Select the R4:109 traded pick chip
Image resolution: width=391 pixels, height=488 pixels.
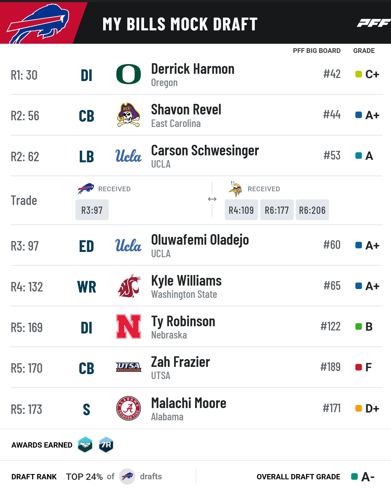[241, 210]
